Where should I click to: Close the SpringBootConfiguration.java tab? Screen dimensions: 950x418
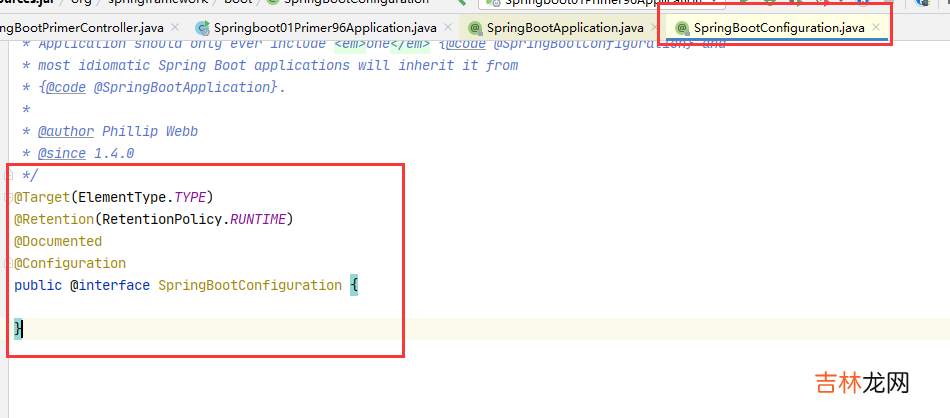(x=877, y=28)
